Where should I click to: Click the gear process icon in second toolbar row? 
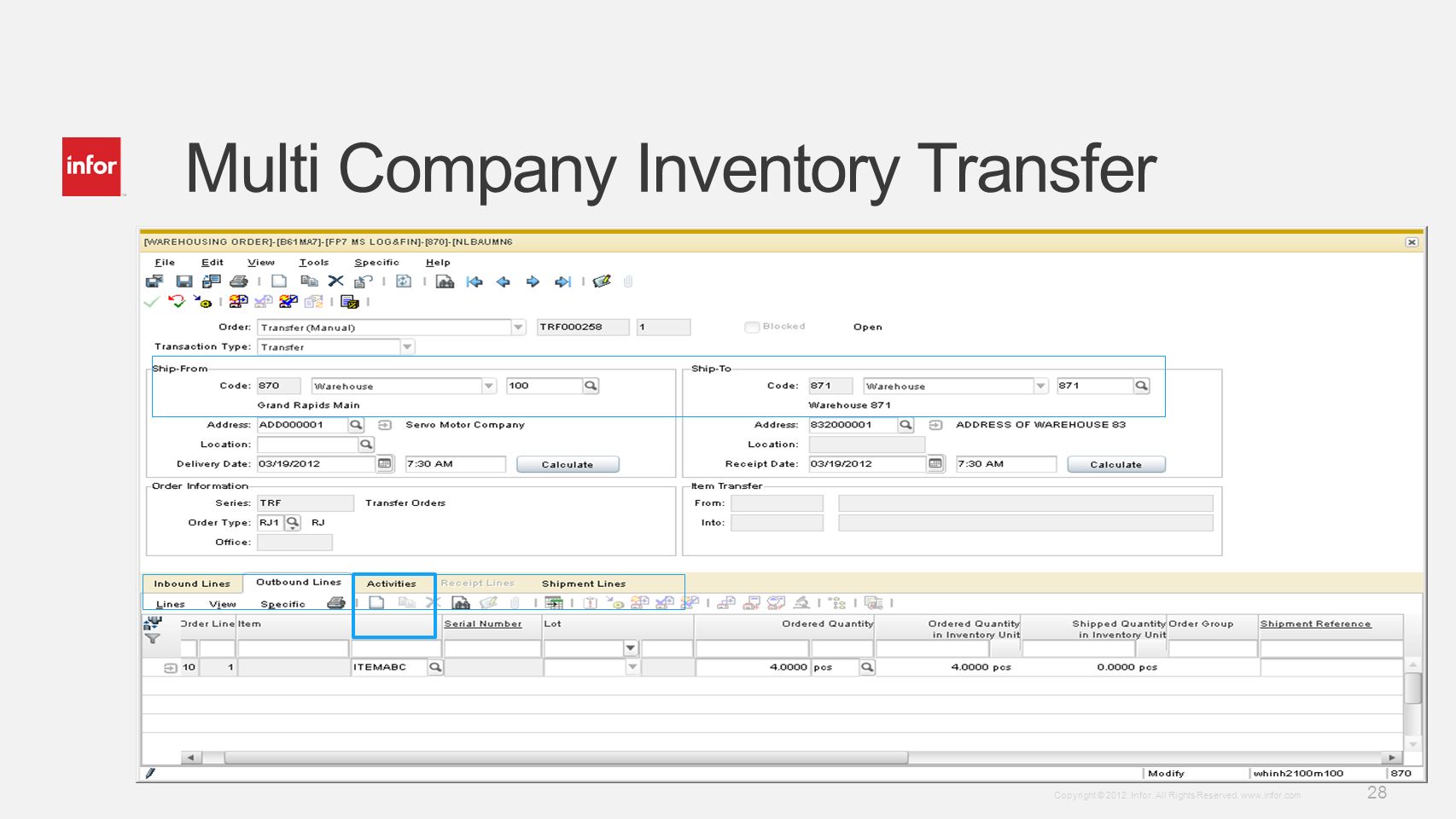203,301
